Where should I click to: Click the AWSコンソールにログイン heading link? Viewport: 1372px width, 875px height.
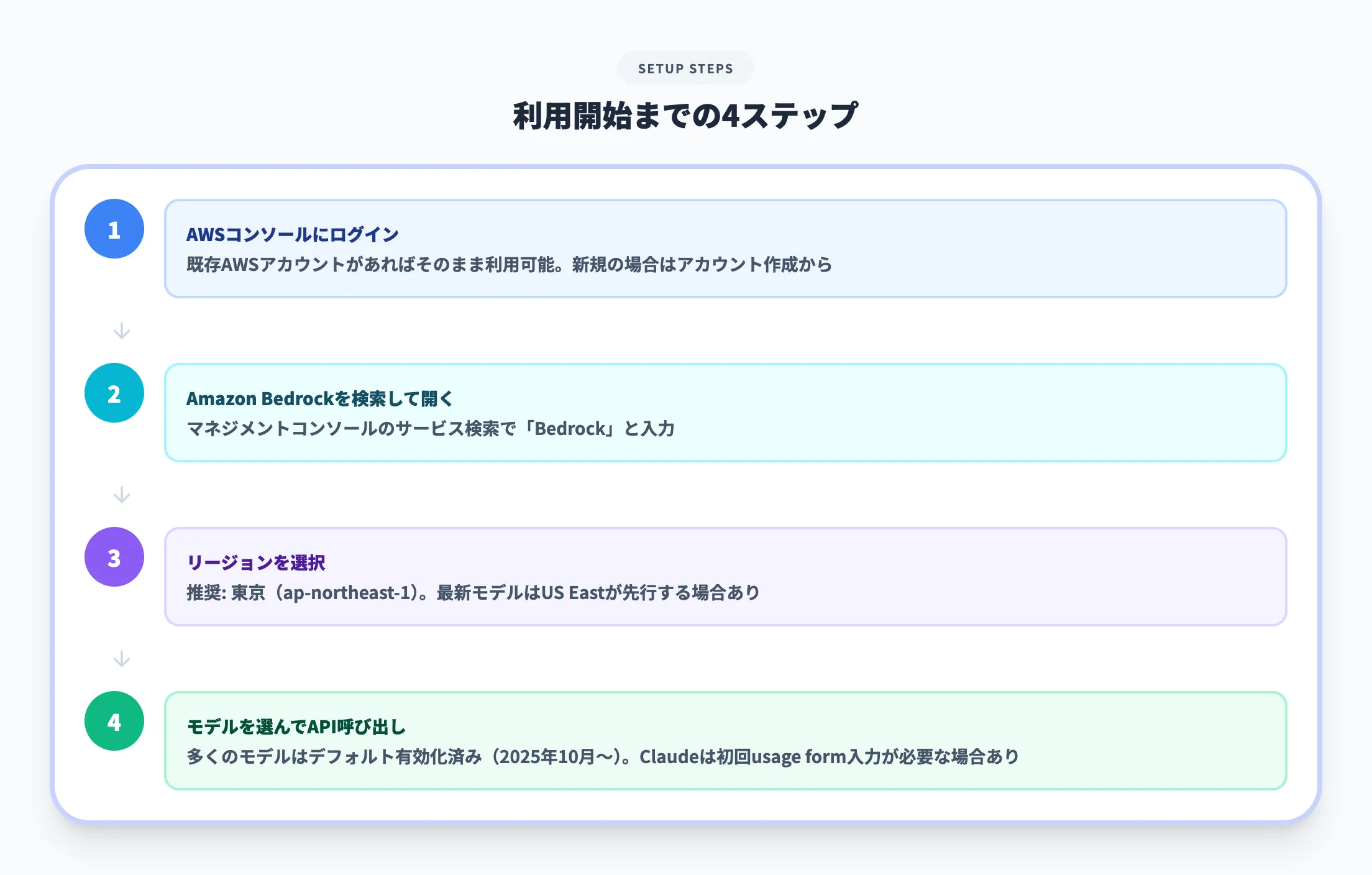[293, 234]
